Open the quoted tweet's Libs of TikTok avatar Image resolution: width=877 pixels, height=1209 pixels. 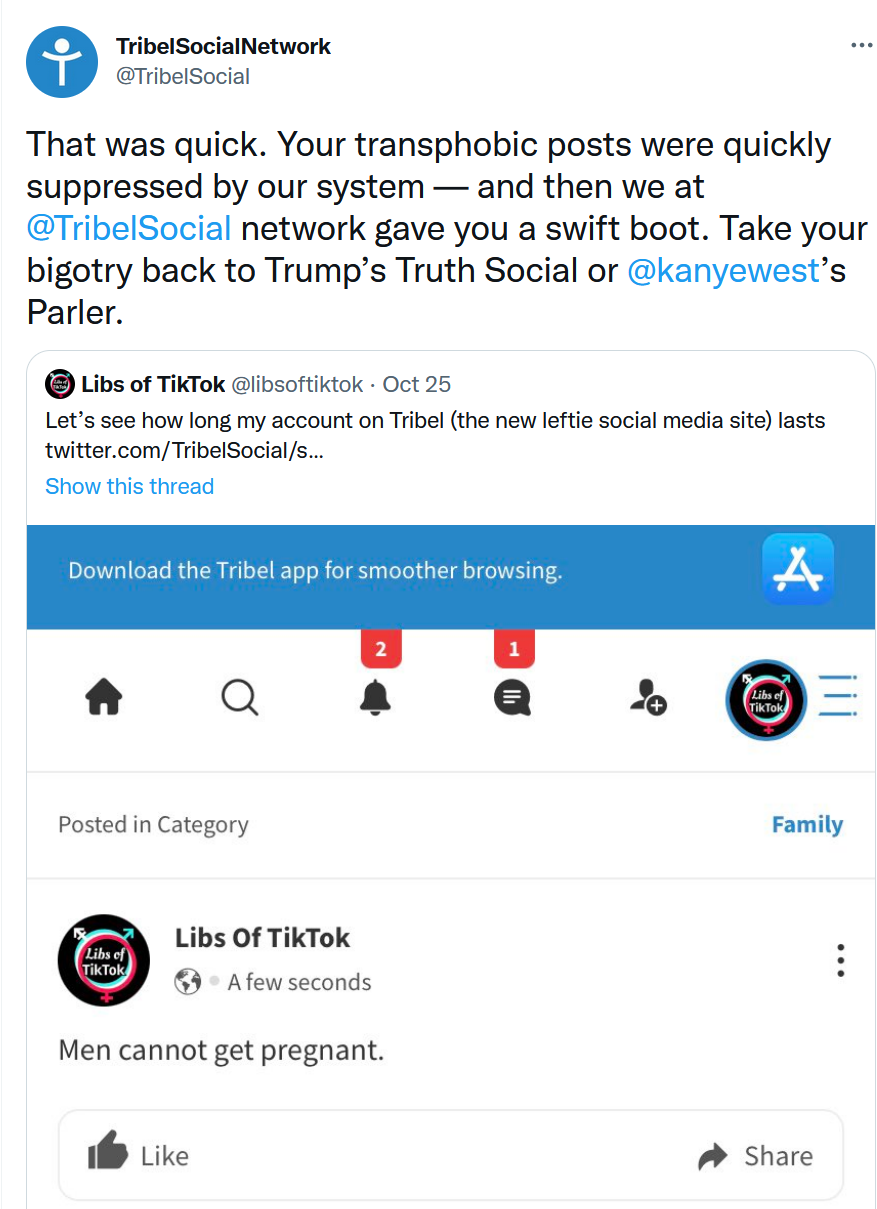pos(61,384)
